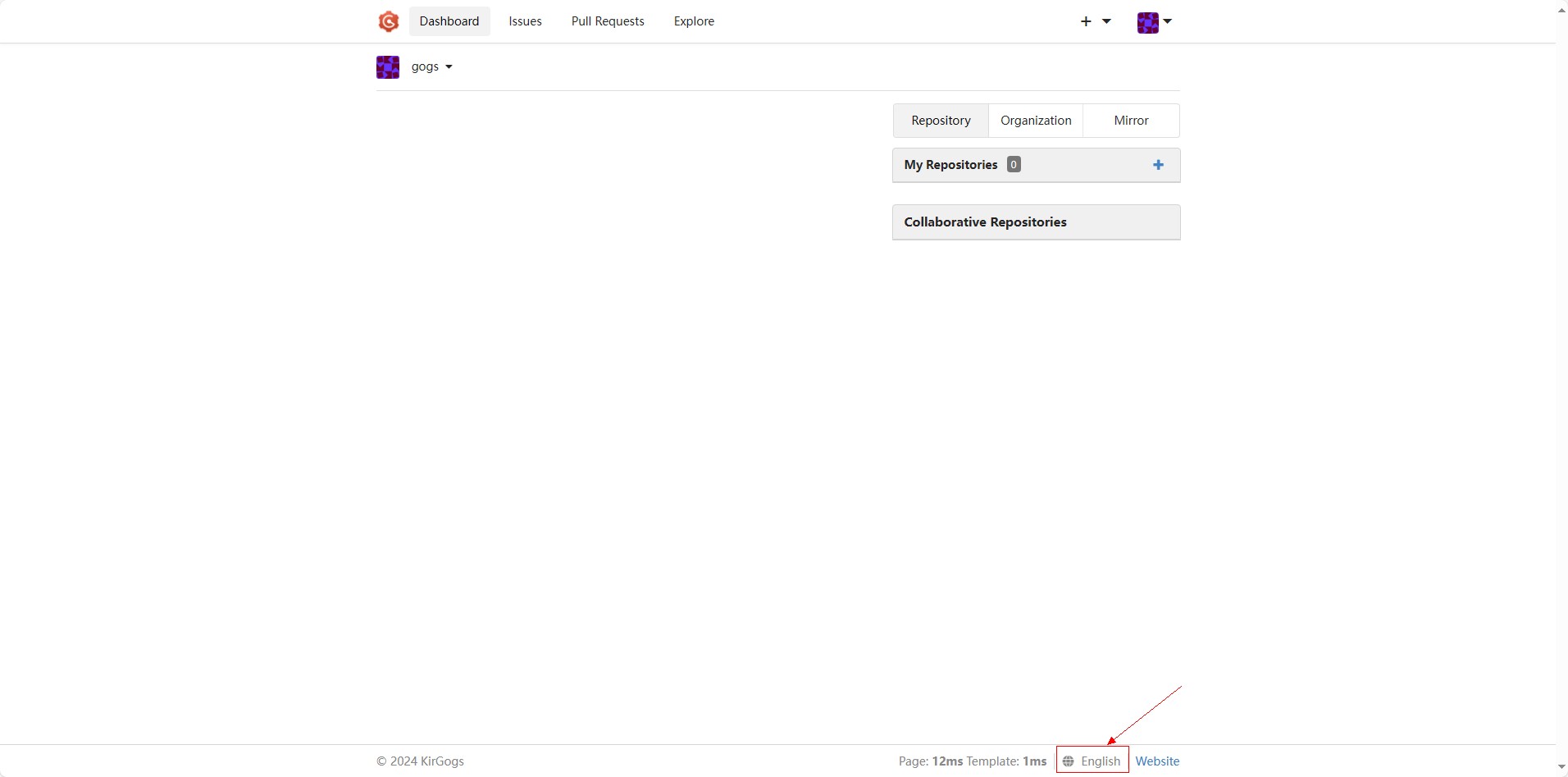Click the repository count badge 0

pos(1014,164)
